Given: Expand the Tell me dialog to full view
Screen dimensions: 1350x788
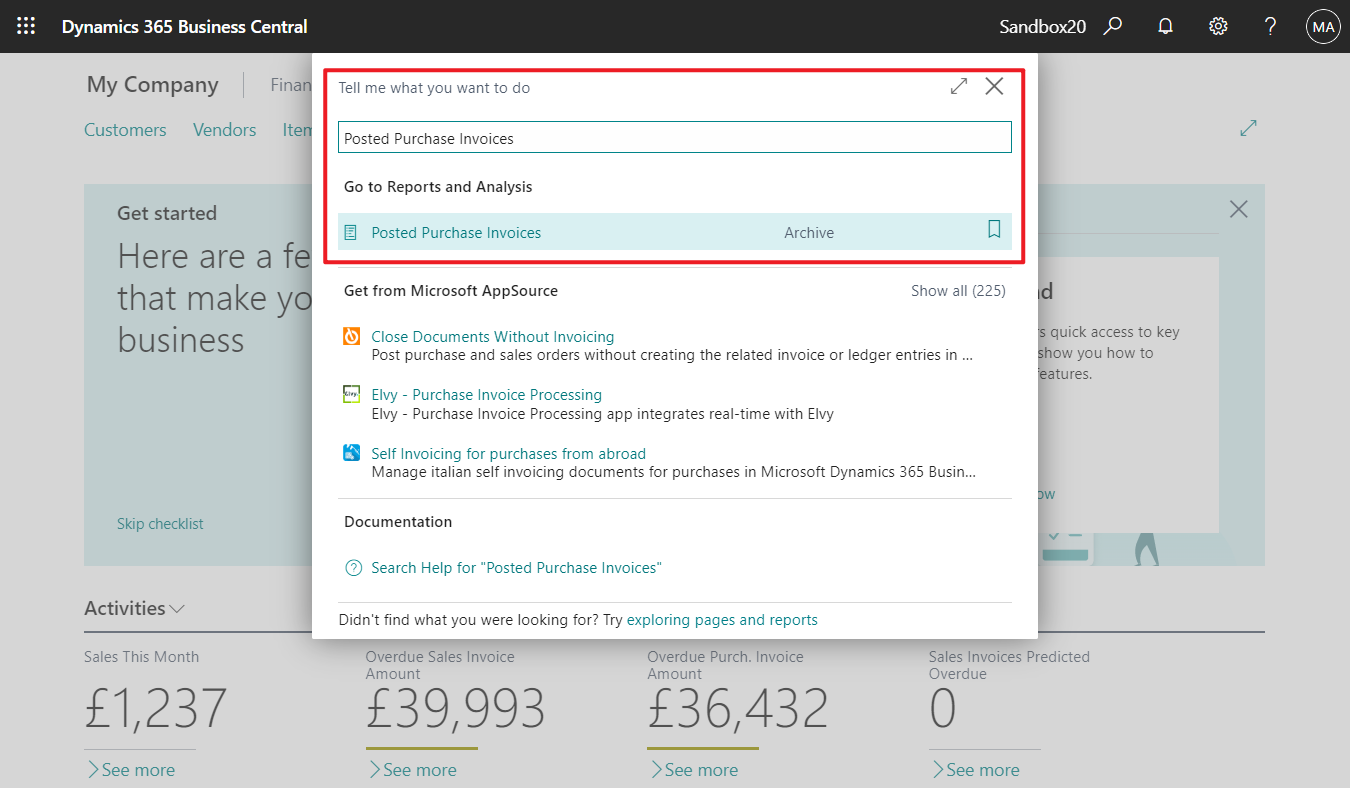Looking at the screenshot, I should (958, 86).
